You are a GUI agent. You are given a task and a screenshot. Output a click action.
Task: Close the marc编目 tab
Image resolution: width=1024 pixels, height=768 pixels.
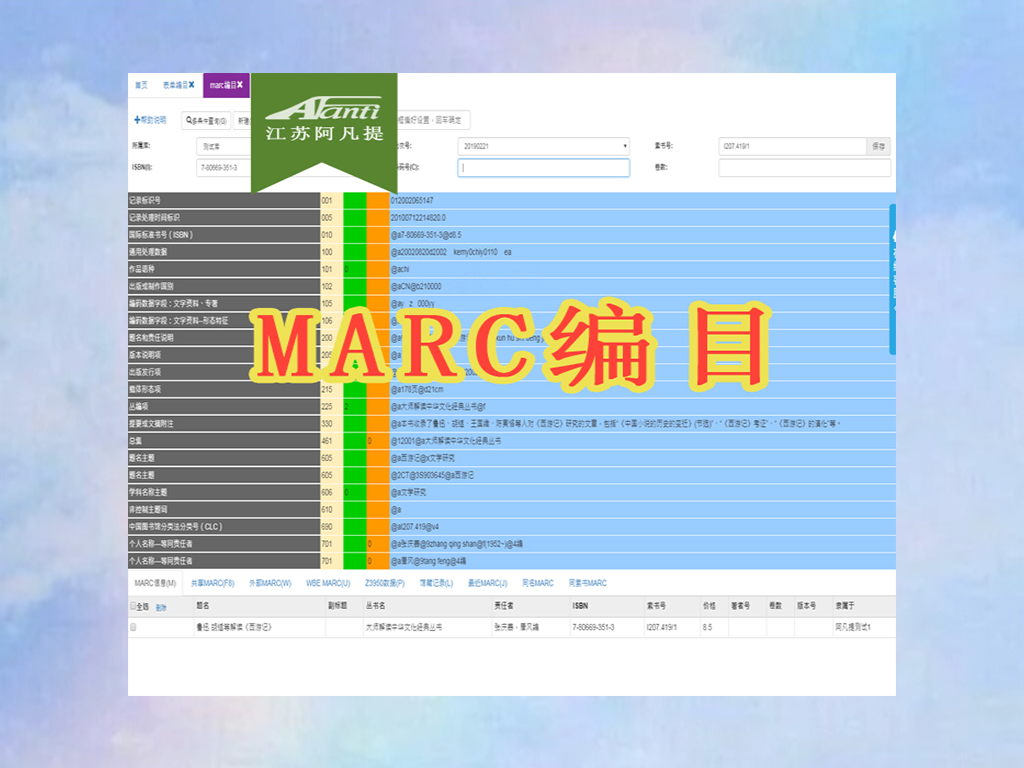tap(240, 85)
